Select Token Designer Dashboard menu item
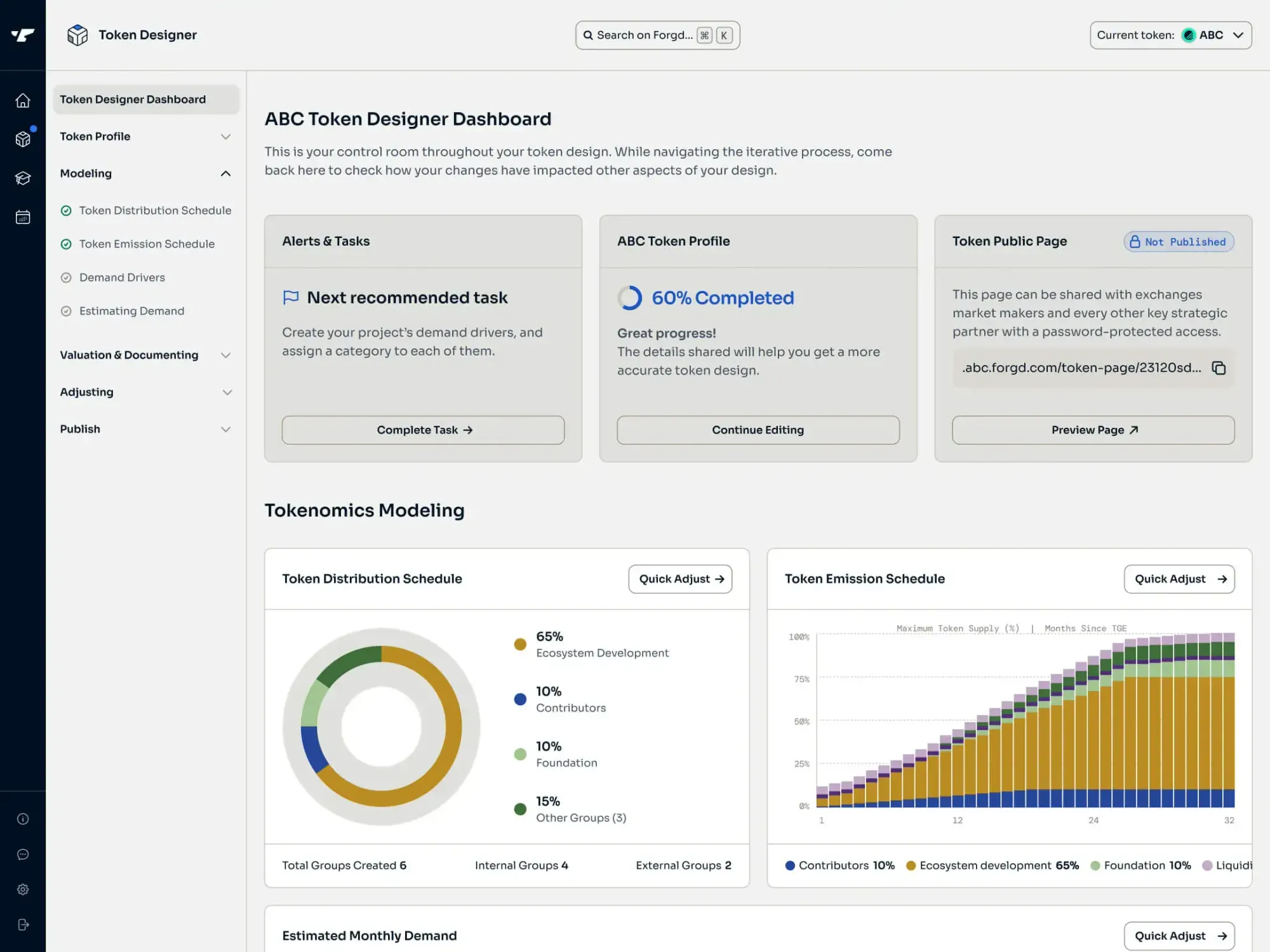 pos(145,100)
